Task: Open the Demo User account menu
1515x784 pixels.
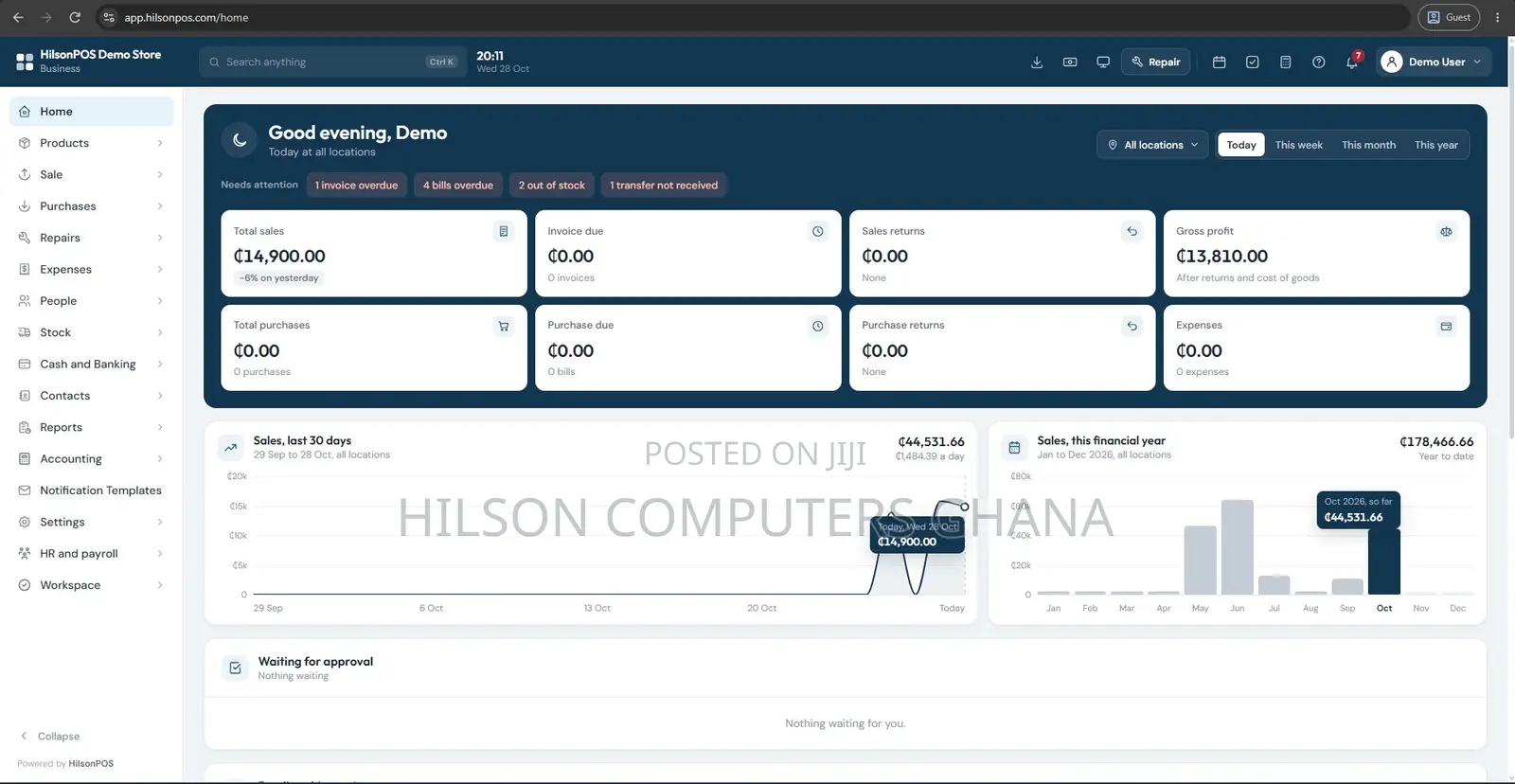Action: click(1435, 62)
